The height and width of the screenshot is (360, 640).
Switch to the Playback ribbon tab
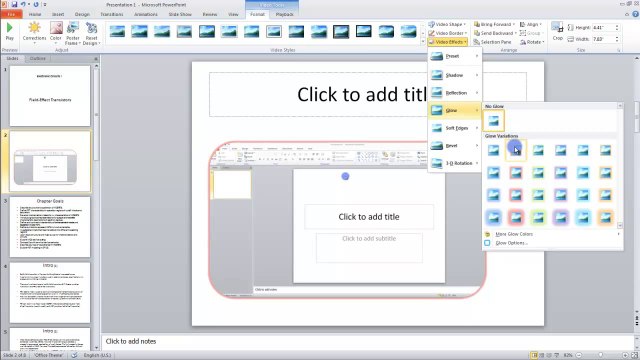(284, 14)
